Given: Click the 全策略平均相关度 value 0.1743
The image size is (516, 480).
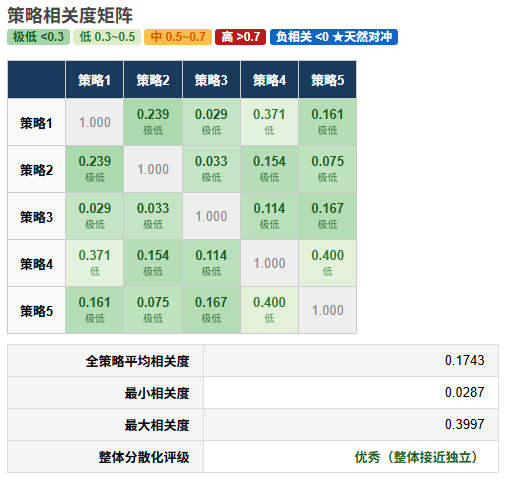Looking at the screenshot, I should 464,360.
